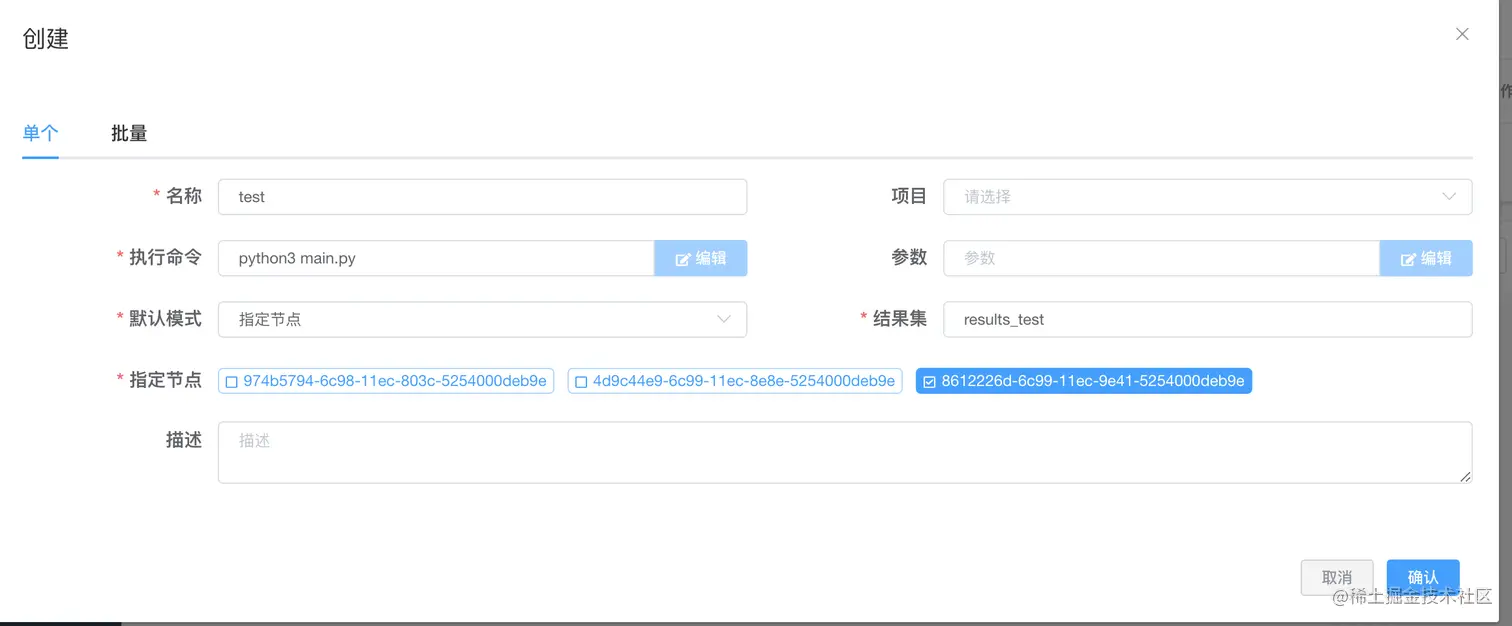Click the 取消 button
Viewport: 1512px width, 626px height.
pyautogui.click(x=1337, y=578)
